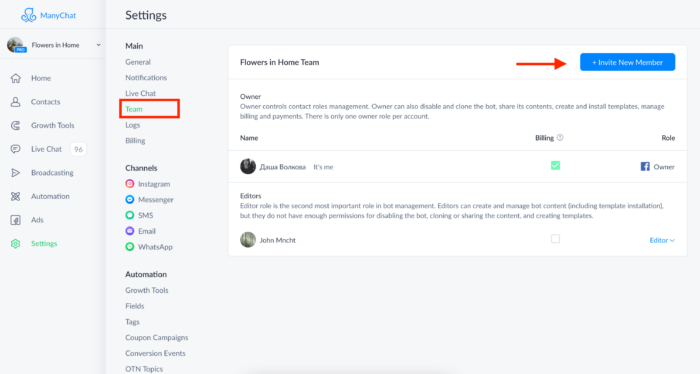Click the Flowers in Home account avatar
Viewport: 700px width, 374px height.
tap(15, 45)
